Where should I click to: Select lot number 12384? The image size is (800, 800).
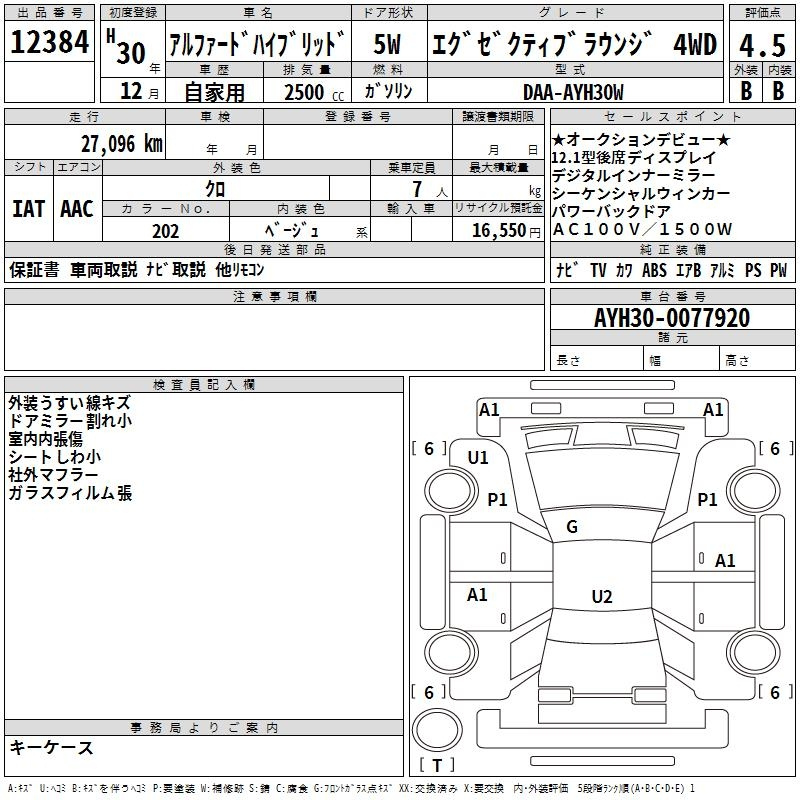pyautogui.click(x=49, y=42)
